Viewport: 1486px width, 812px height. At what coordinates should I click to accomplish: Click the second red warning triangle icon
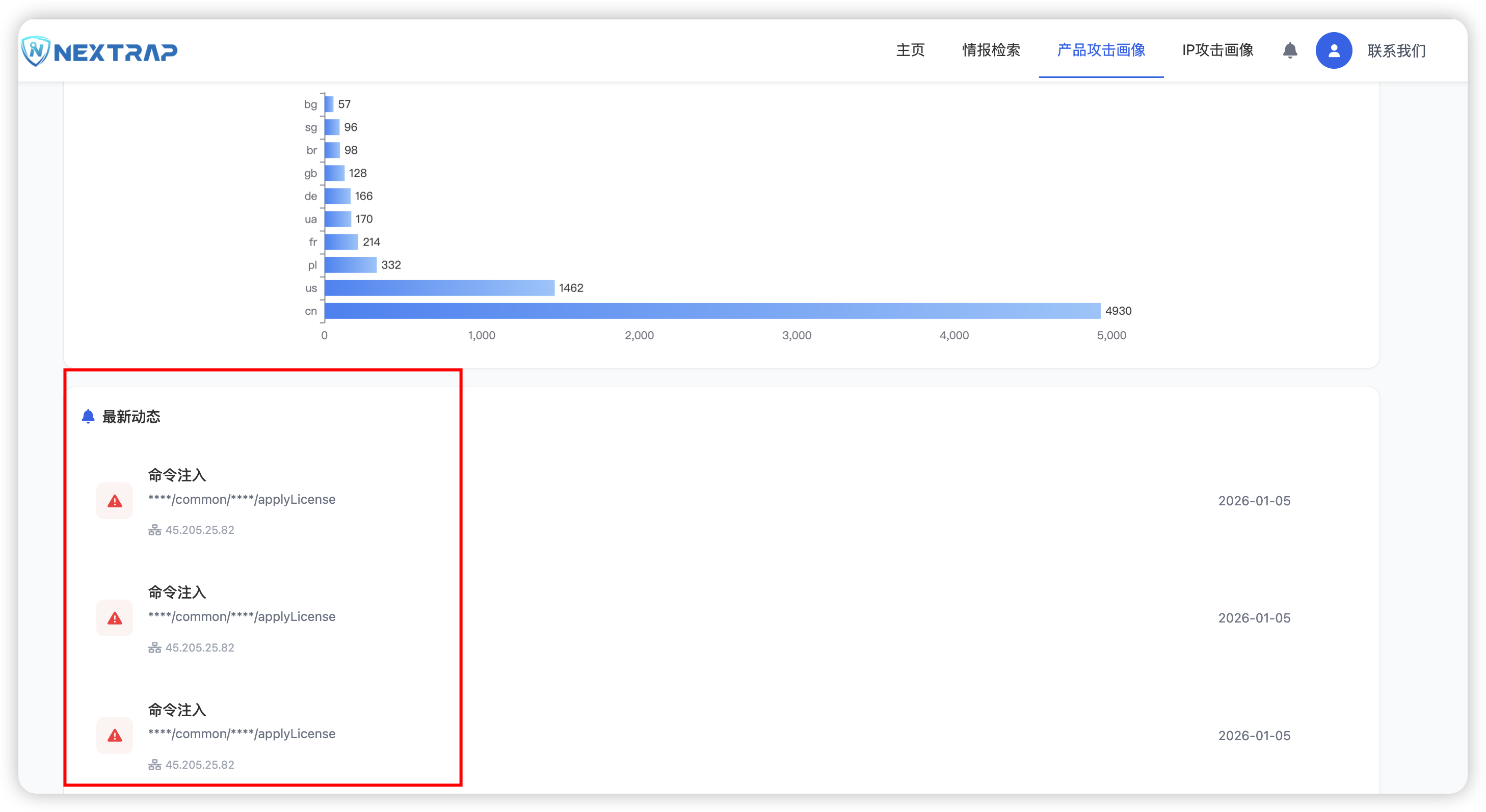[x=115, y=618]
